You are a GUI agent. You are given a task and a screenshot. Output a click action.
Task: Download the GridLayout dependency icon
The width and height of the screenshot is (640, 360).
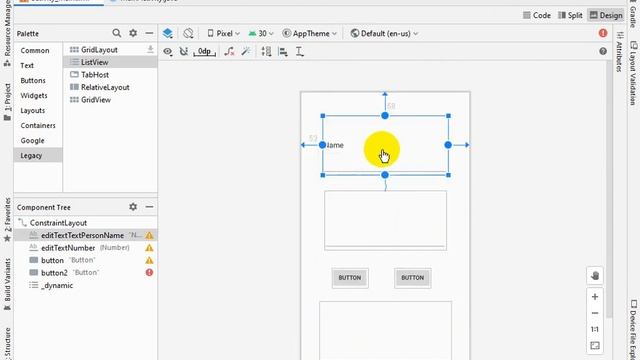150,49
